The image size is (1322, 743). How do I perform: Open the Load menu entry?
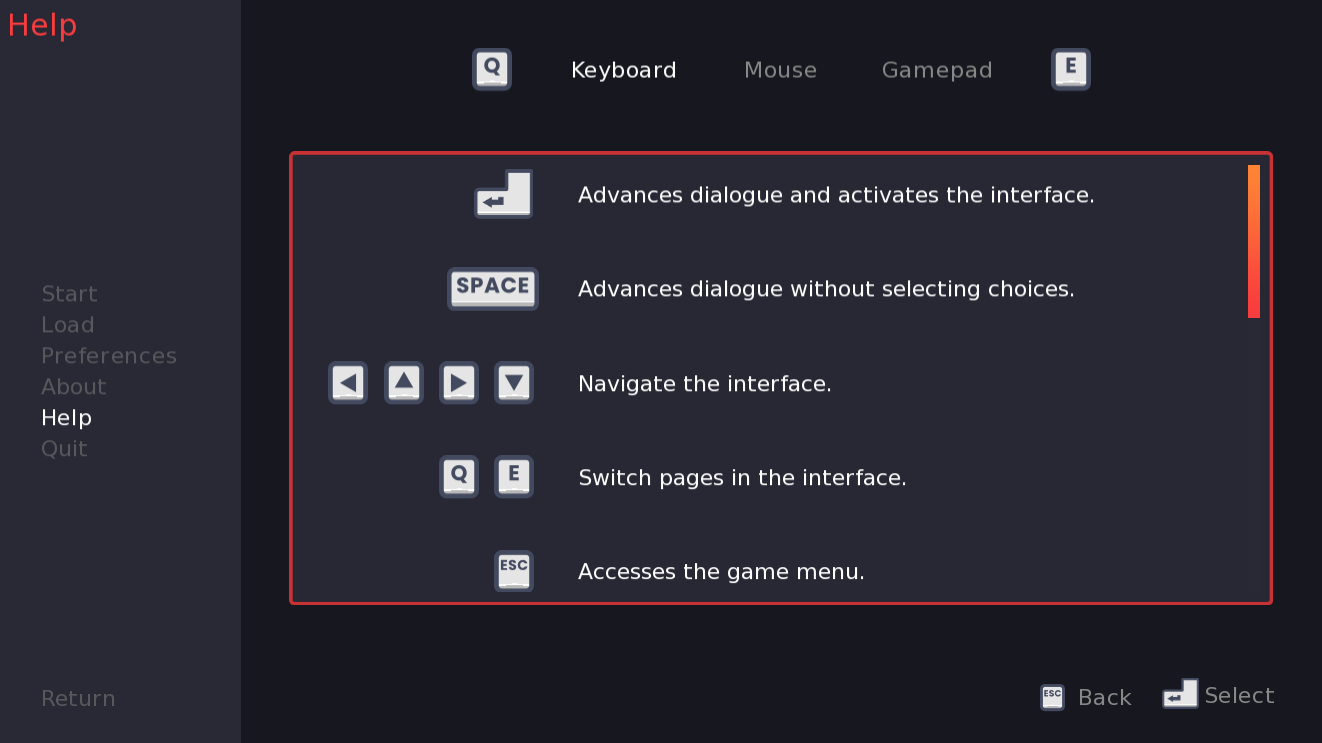tap(67, 324)
